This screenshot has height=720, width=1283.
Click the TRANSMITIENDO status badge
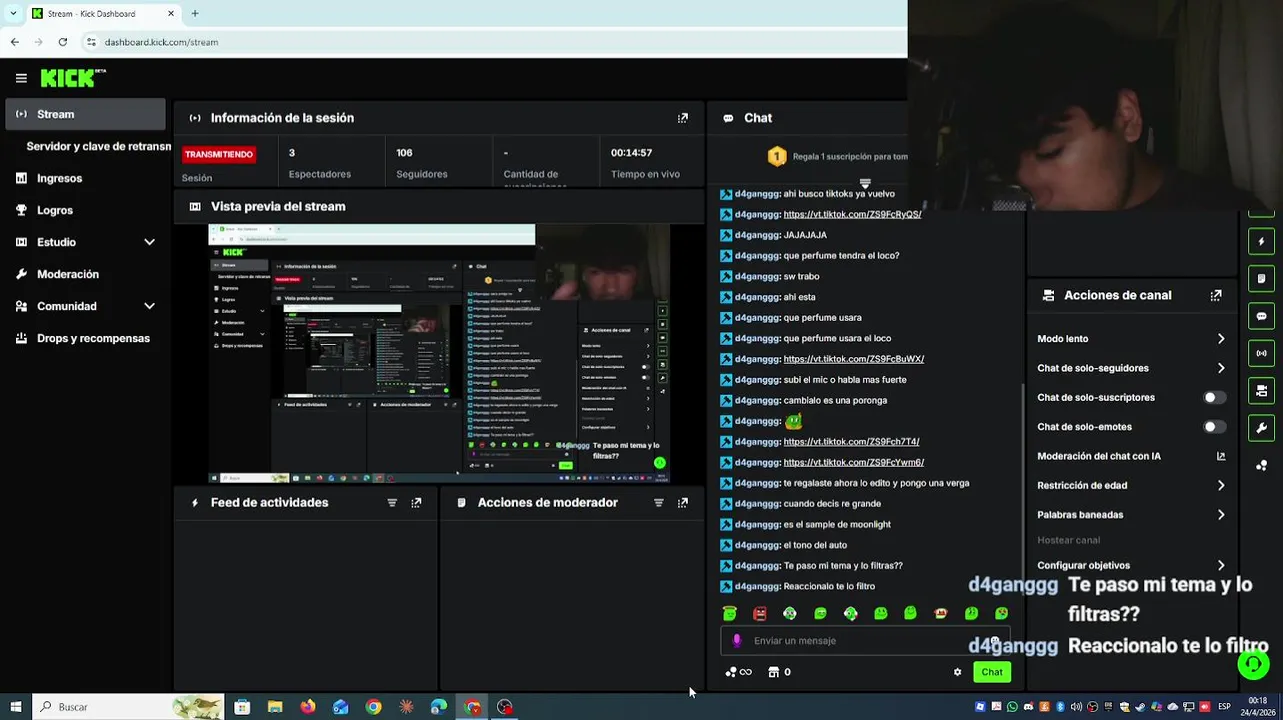coord(219,154)
